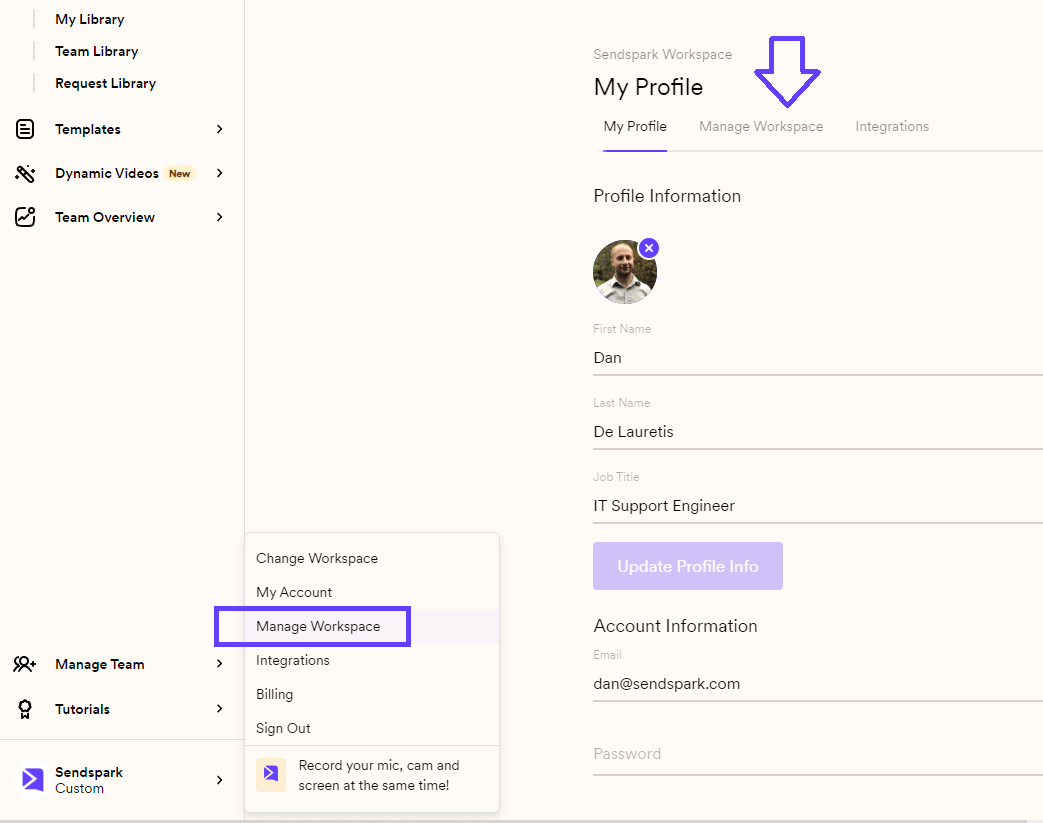Click the Templates label in sidebar
This screenshot has width=1043, height=823.
pyautogui.click(x=88, y=129)
